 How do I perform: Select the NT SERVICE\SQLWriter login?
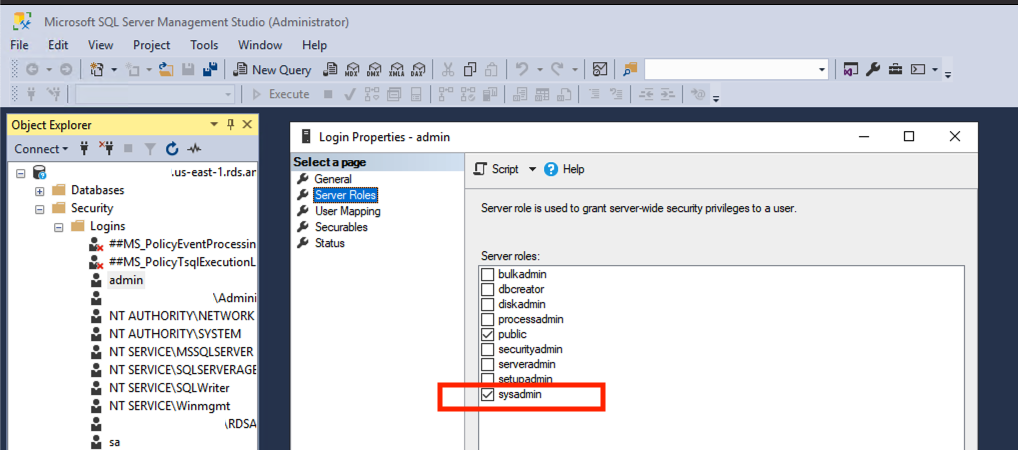[169, 388]
